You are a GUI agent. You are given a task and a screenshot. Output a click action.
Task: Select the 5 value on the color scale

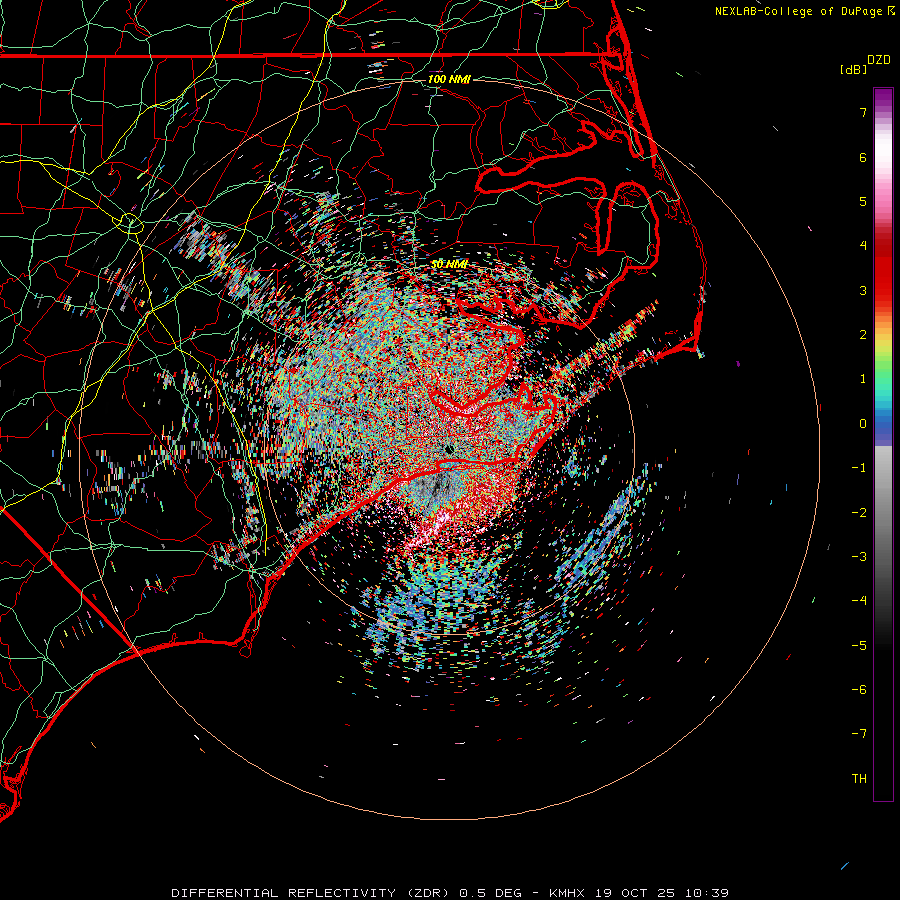[863, 201]
